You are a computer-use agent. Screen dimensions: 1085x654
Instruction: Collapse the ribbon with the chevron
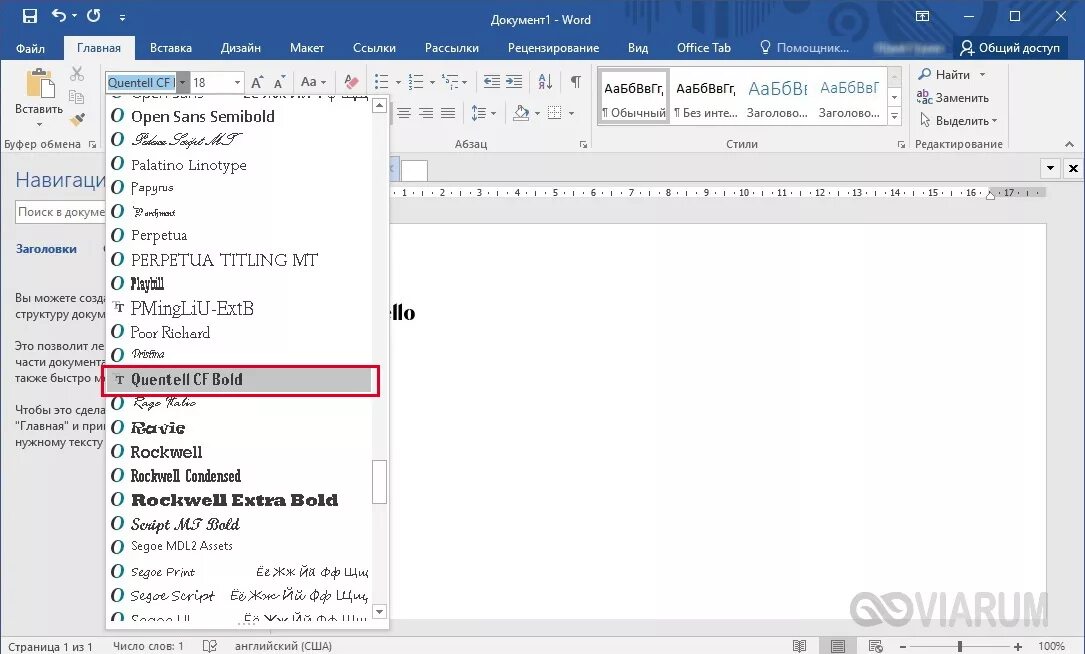click(1069, 144)
